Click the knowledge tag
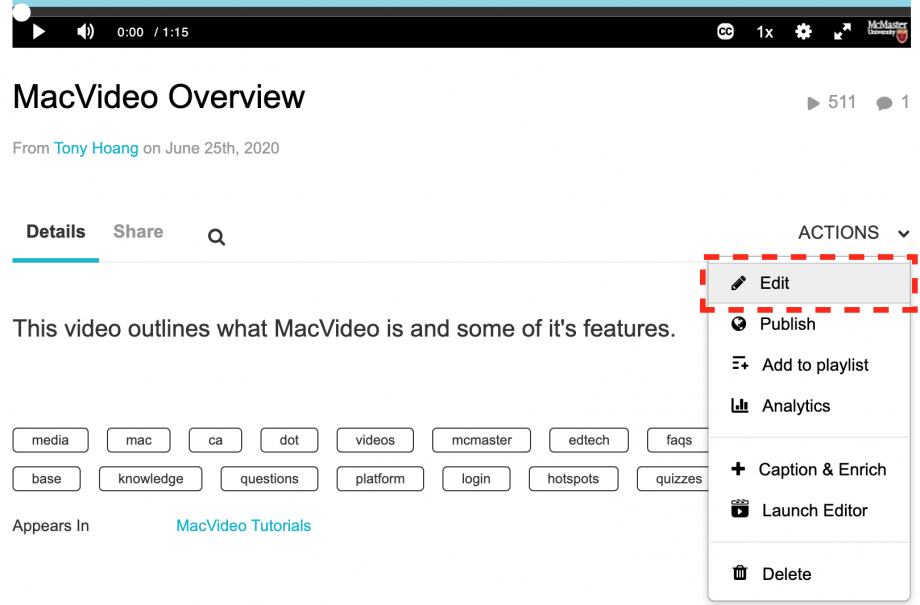 click(151, 479)
